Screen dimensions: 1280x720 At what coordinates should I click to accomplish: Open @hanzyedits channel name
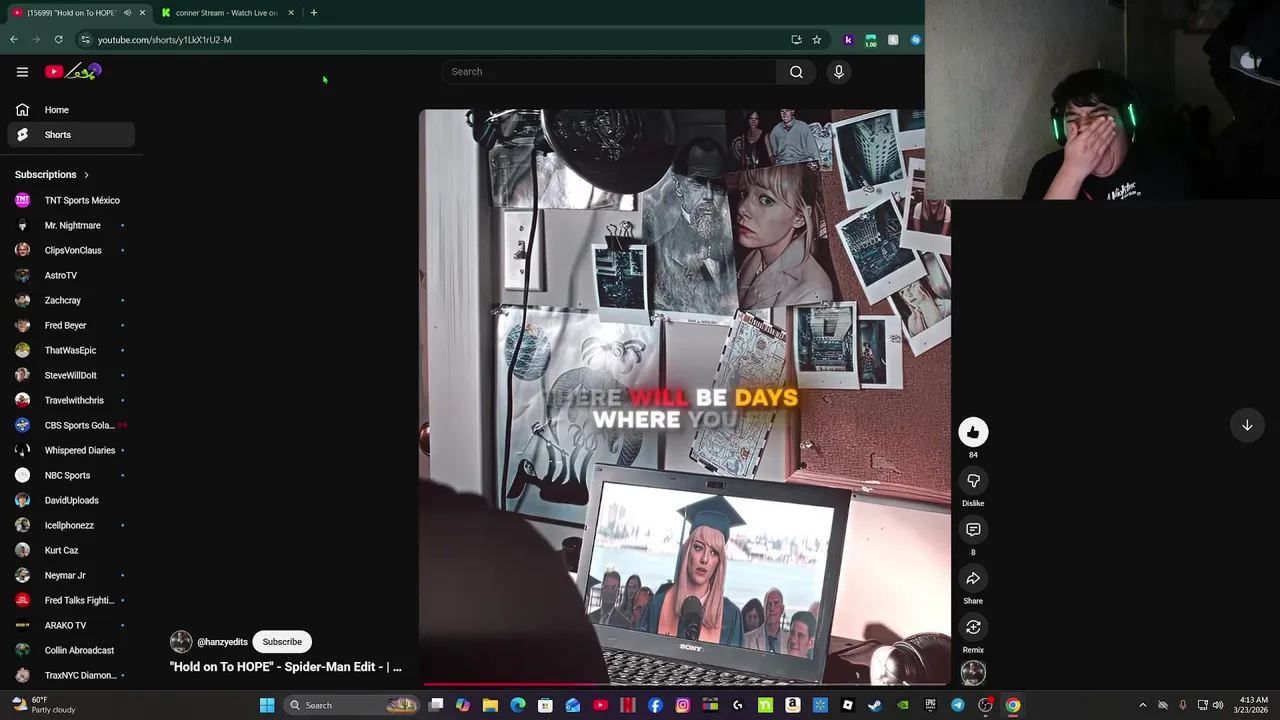[222, 642]
